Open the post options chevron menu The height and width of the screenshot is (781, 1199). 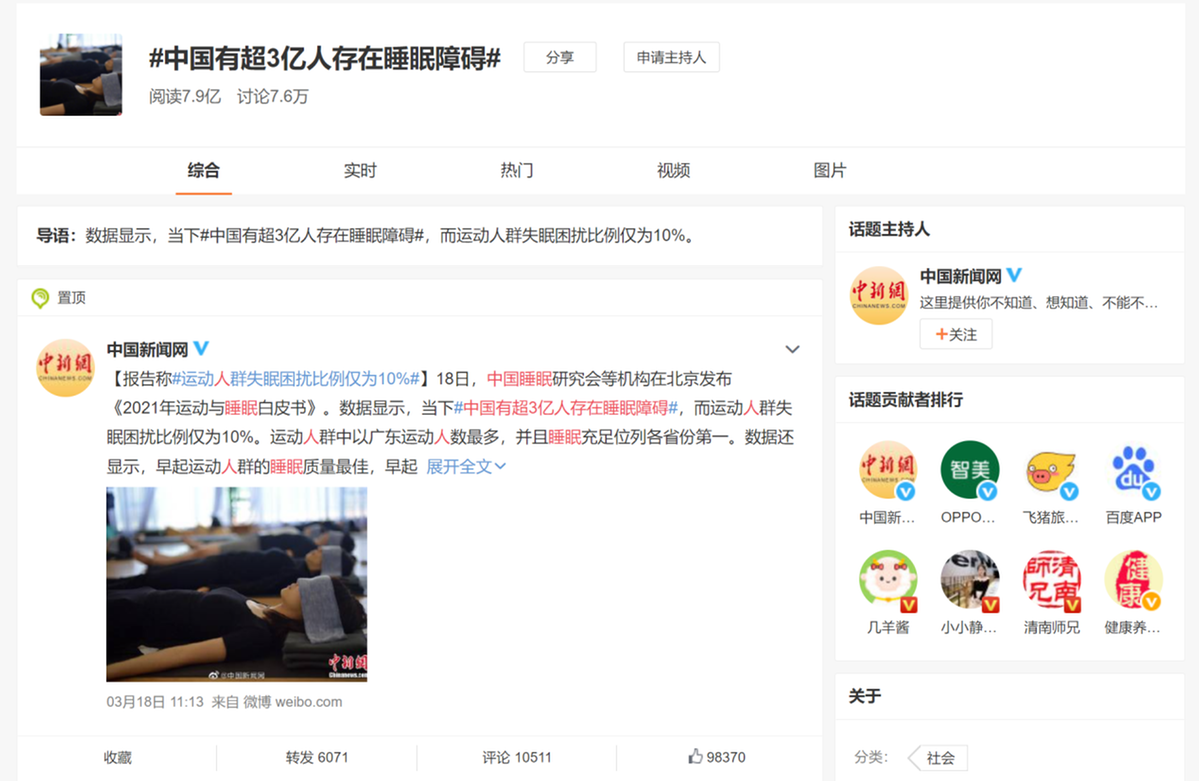(x=792, y=350)
